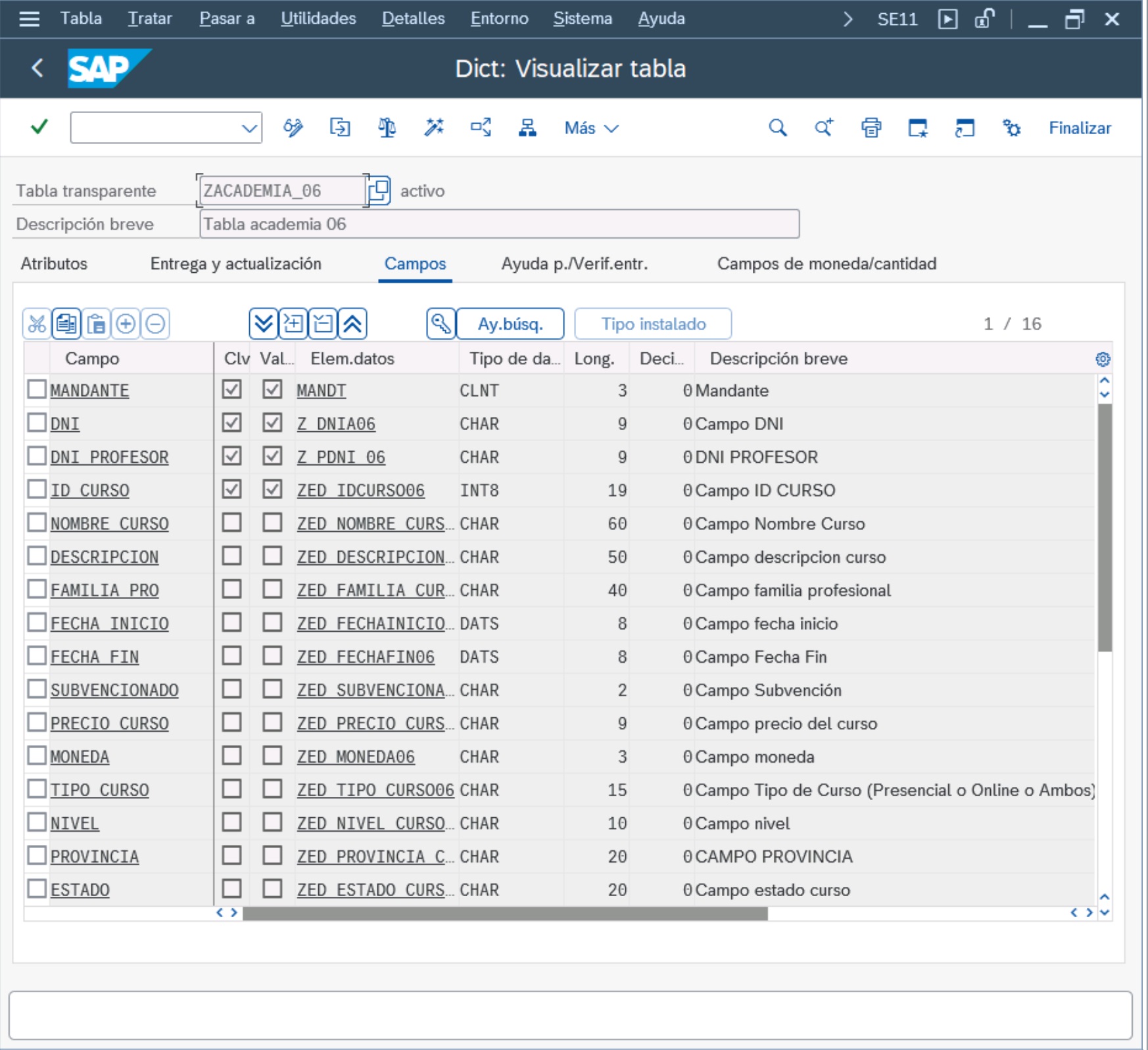Switch to the Atributos tab
Image resolution: width=1148 pixels, height=1050 pixels.
click(x=54, y=264)
